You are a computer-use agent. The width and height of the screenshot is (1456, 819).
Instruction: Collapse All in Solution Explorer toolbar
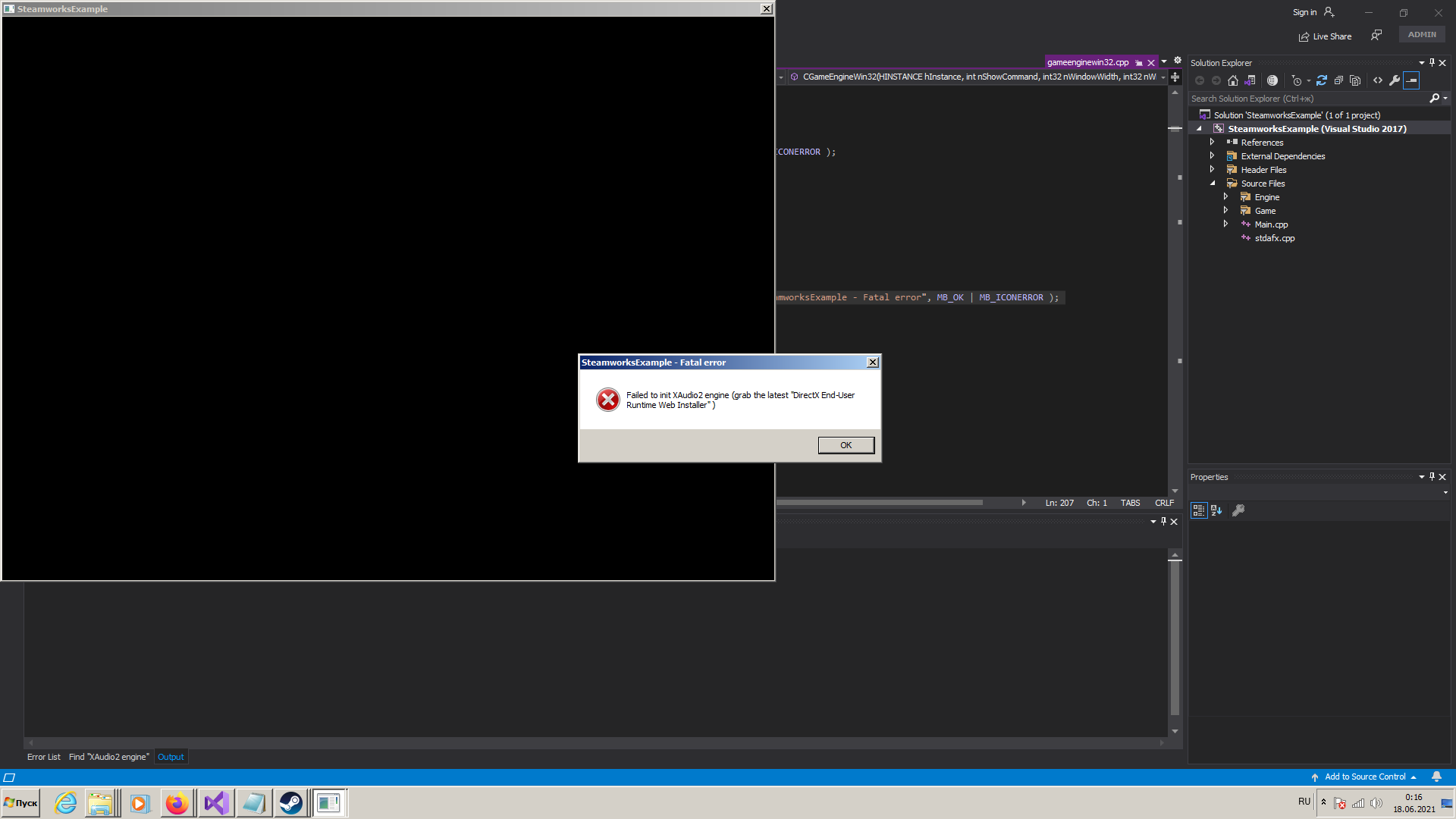coord(1338,80)
